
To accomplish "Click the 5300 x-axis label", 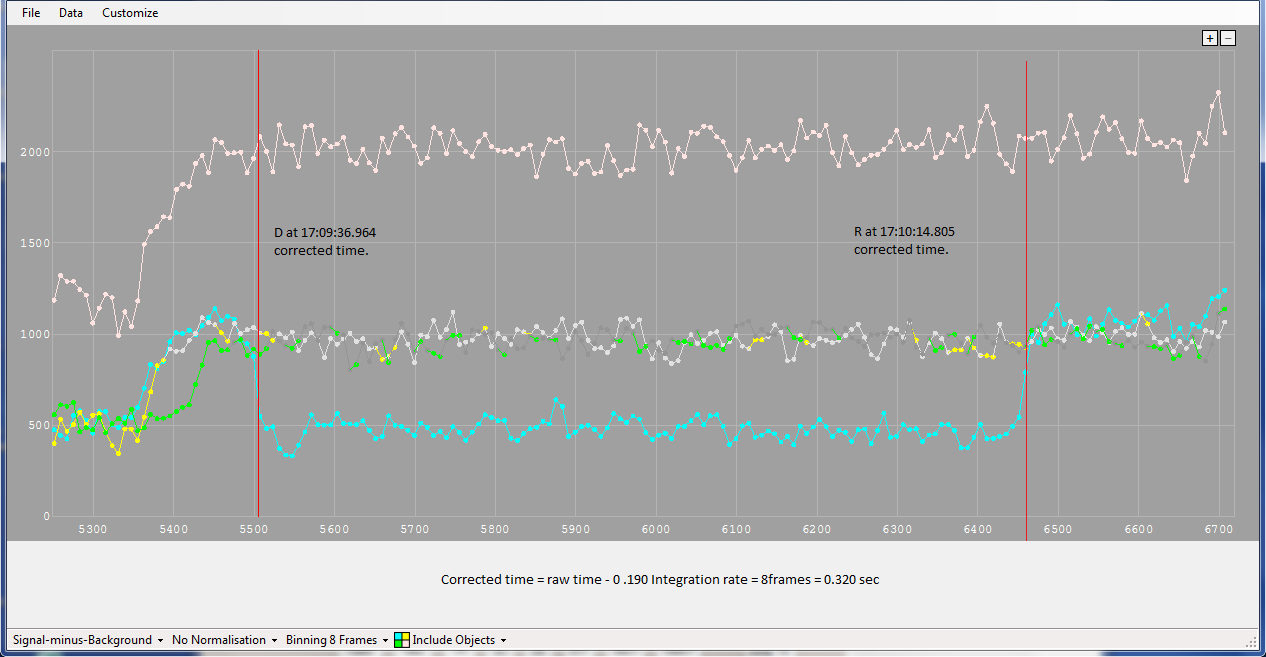I will tap(93, 528).
